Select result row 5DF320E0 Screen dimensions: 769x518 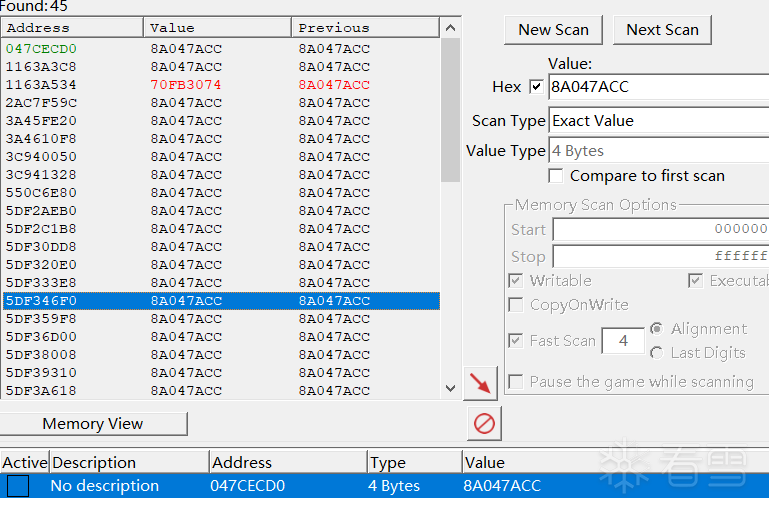tap(221, 264)
